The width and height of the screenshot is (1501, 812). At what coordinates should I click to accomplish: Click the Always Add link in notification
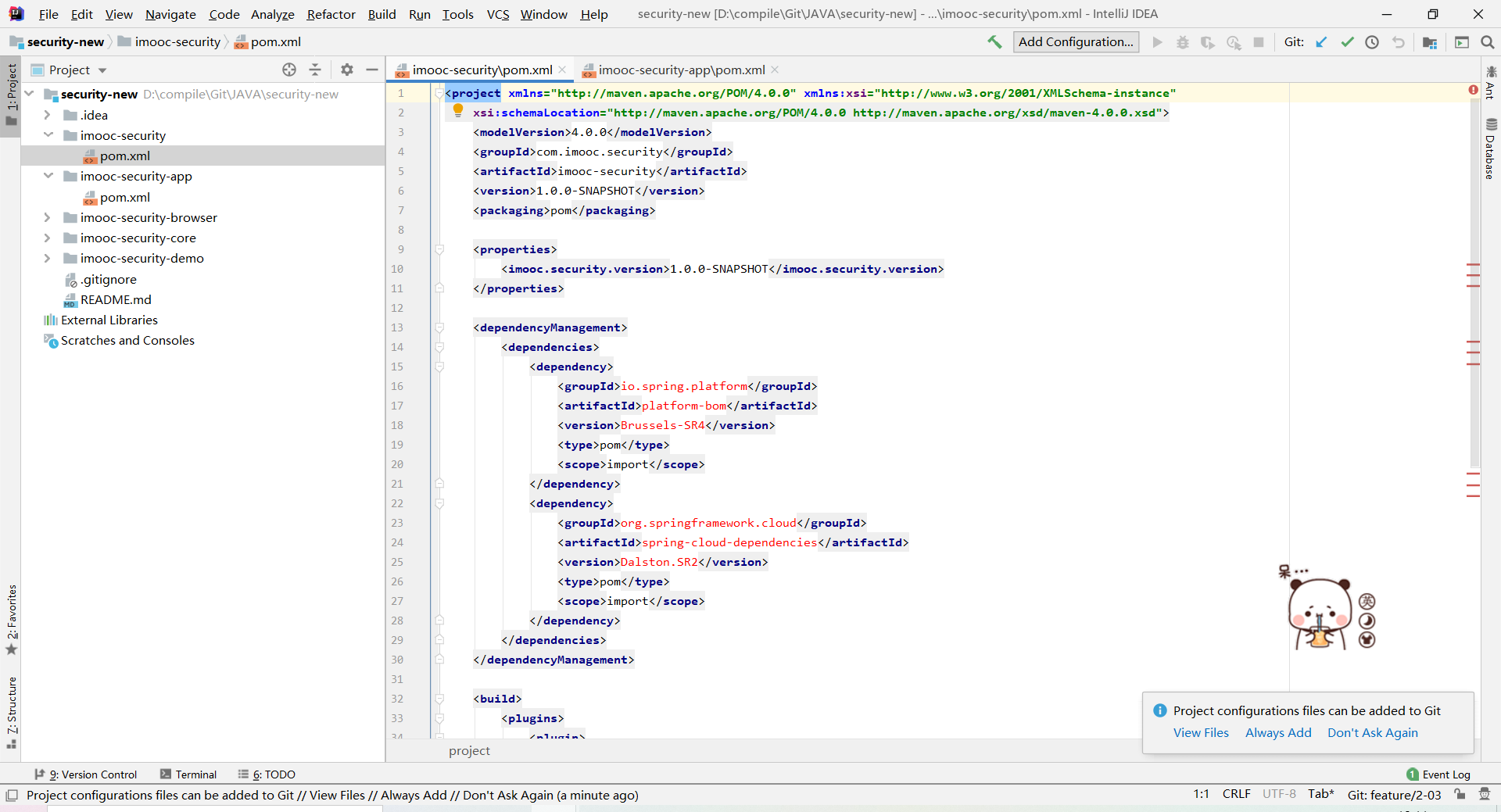click(1278, 732)
